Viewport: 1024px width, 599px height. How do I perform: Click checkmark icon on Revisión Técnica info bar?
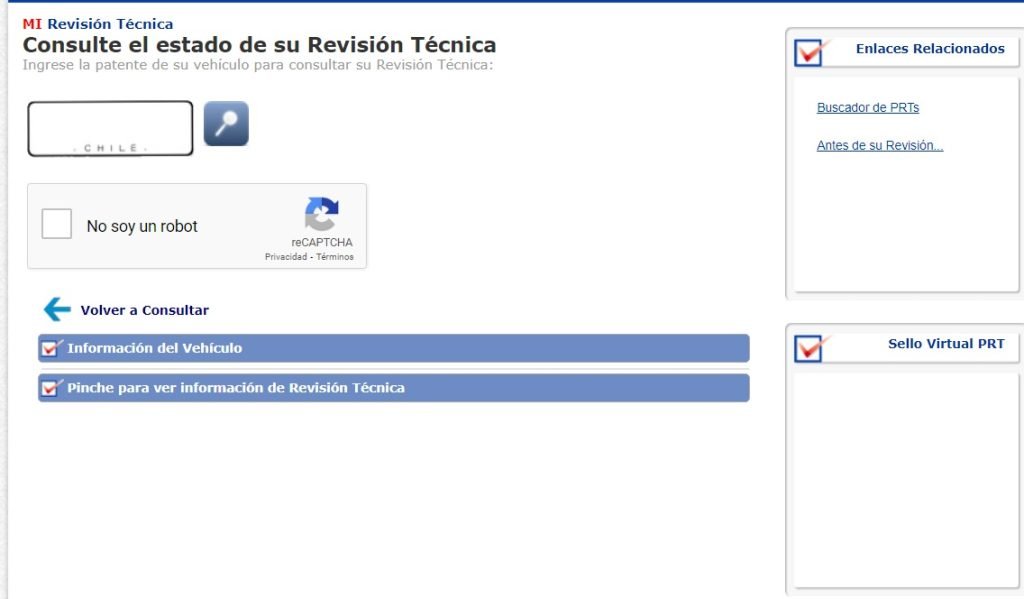click(52, 387)
